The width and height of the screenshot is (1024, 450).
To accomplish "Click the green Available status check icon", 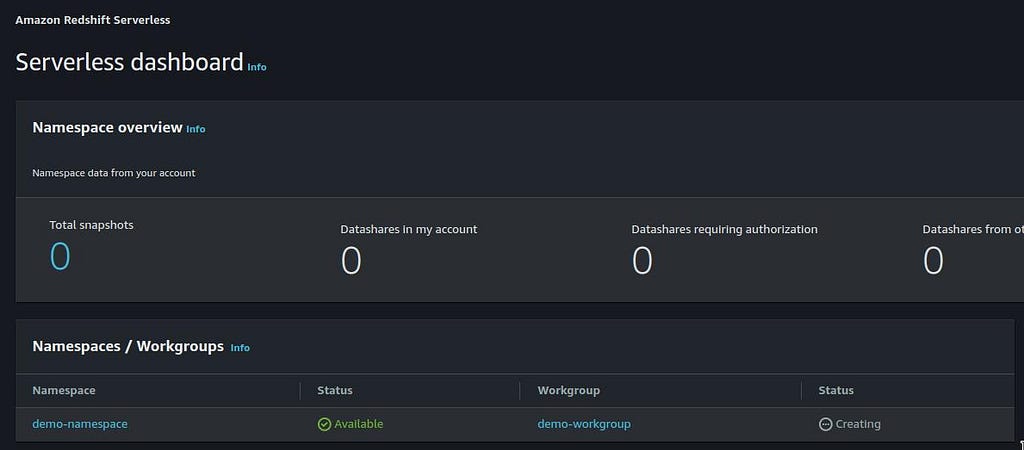I will 324,425.
